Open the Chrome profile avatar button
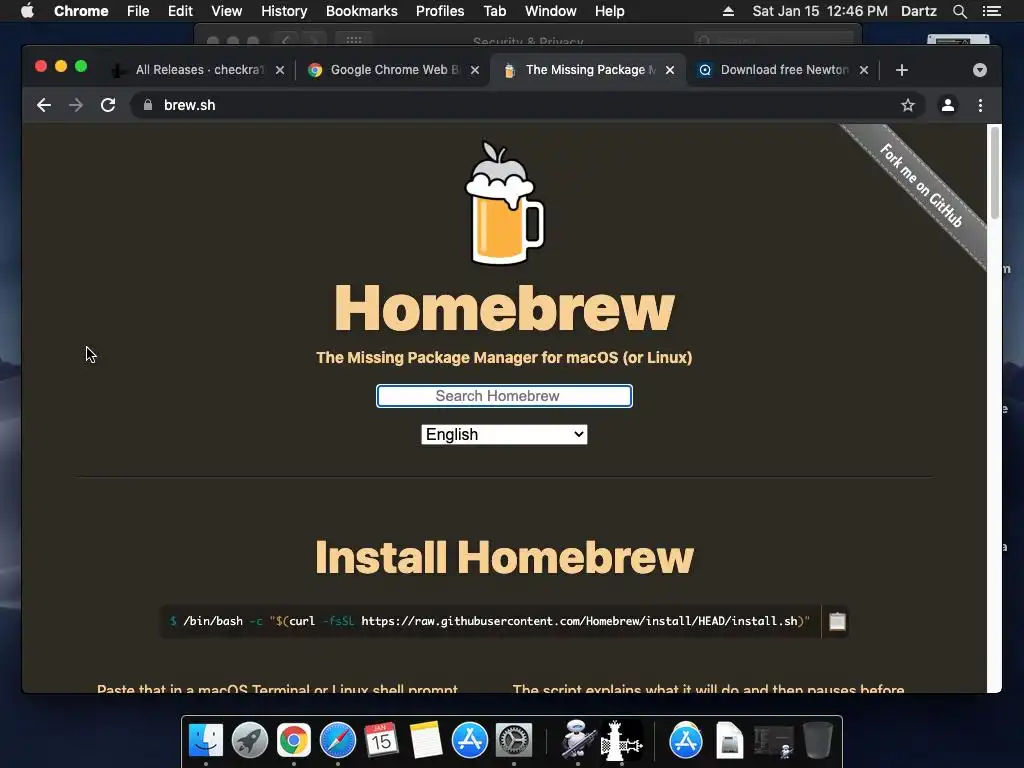Viewport: 1024px width, 768px height. click(948, 105)
